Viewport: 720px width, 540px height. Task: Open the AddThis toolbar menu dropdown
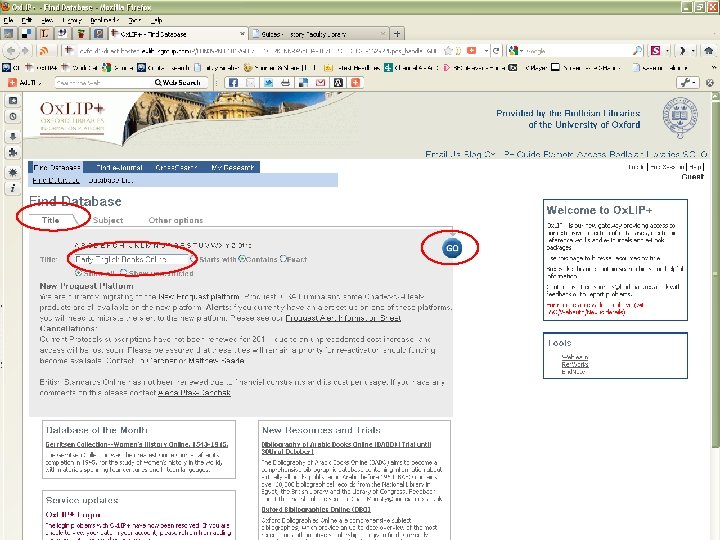[24, 83]
